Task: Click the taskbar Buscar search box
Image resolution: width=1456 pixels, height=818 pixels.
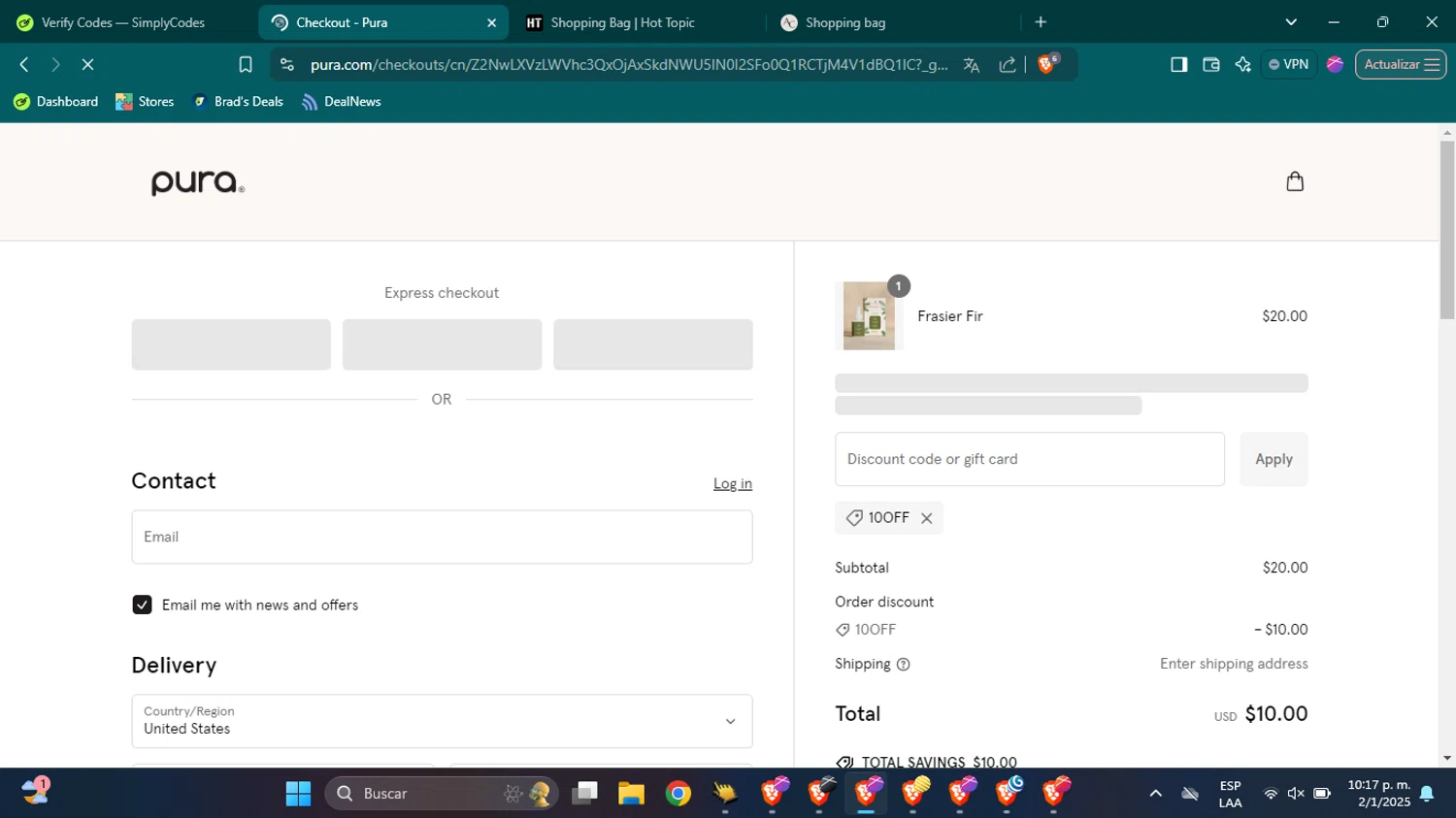Action: pyautogui.click(x=442, y=794)
